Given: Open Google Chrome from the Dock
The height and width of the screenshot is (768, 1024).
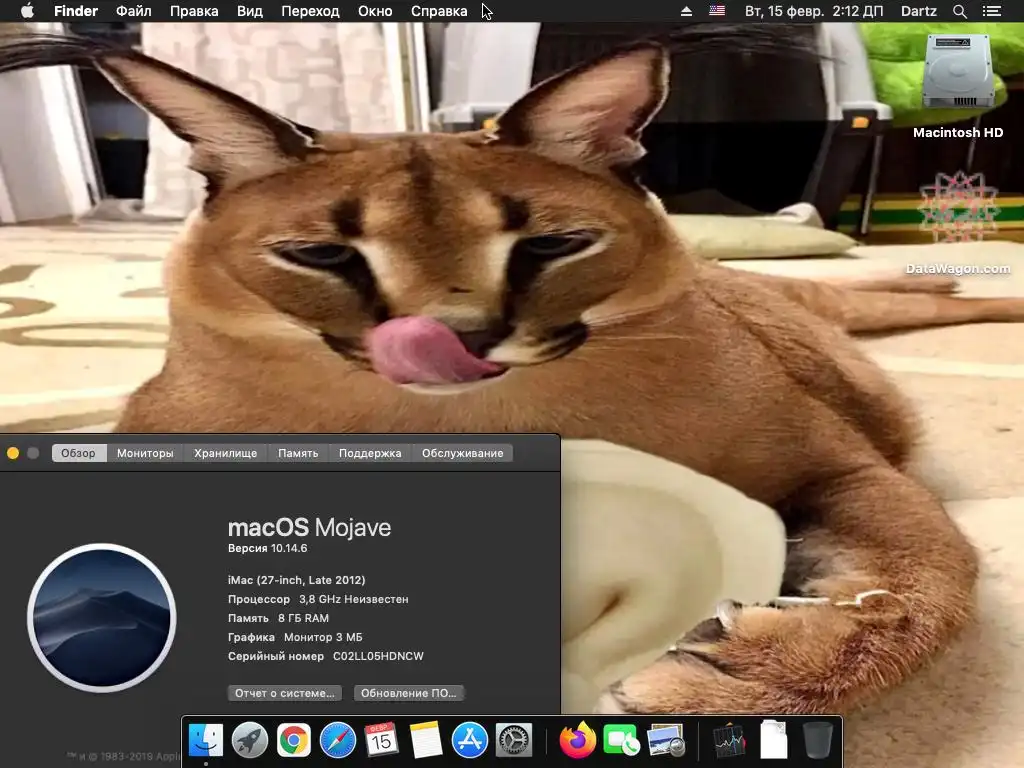Looking at the screenshot, I should (294, 740).
